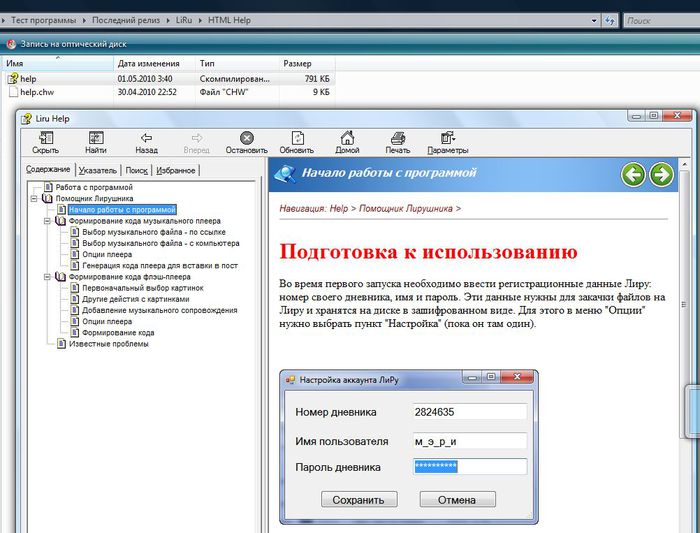Follow the Help navigation link
The width and height of the screenshot is (700, 533).
[x=338, y=208]
